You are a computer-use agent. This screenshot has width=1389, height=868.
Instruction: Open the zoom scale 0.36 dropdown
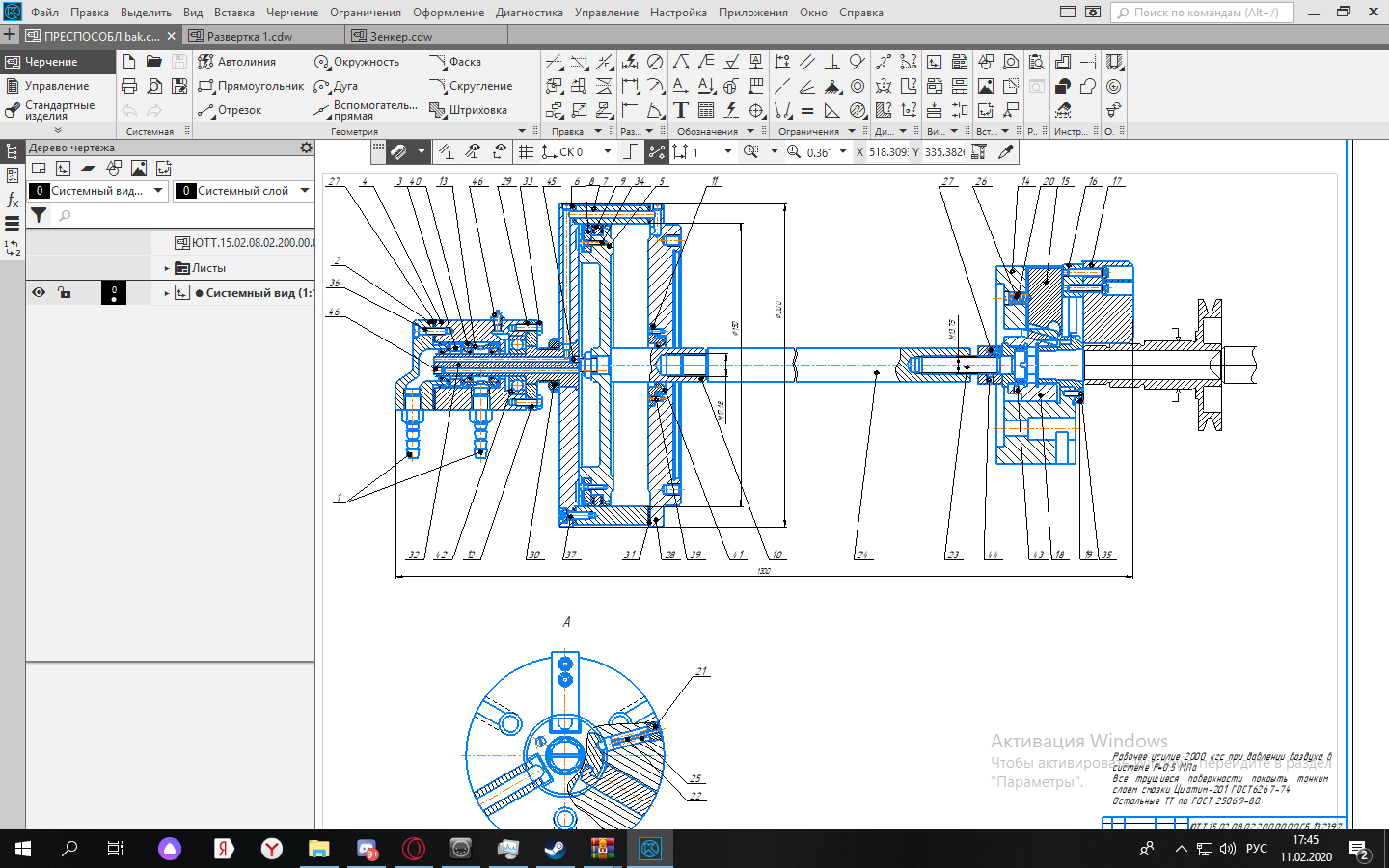point(843,151)
